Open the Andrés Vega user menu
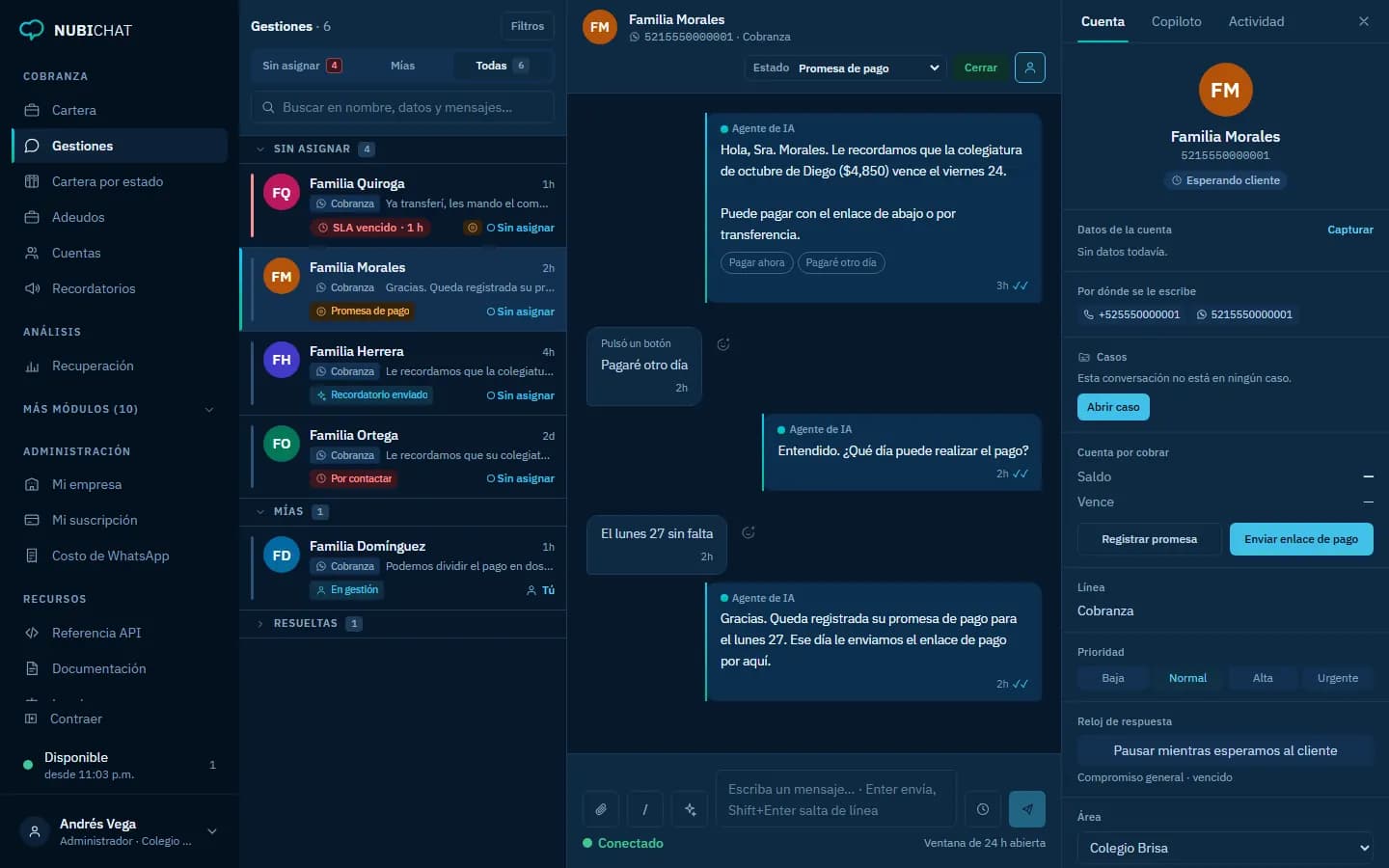This screenshot has height=868, width=1389. point(120,831)
